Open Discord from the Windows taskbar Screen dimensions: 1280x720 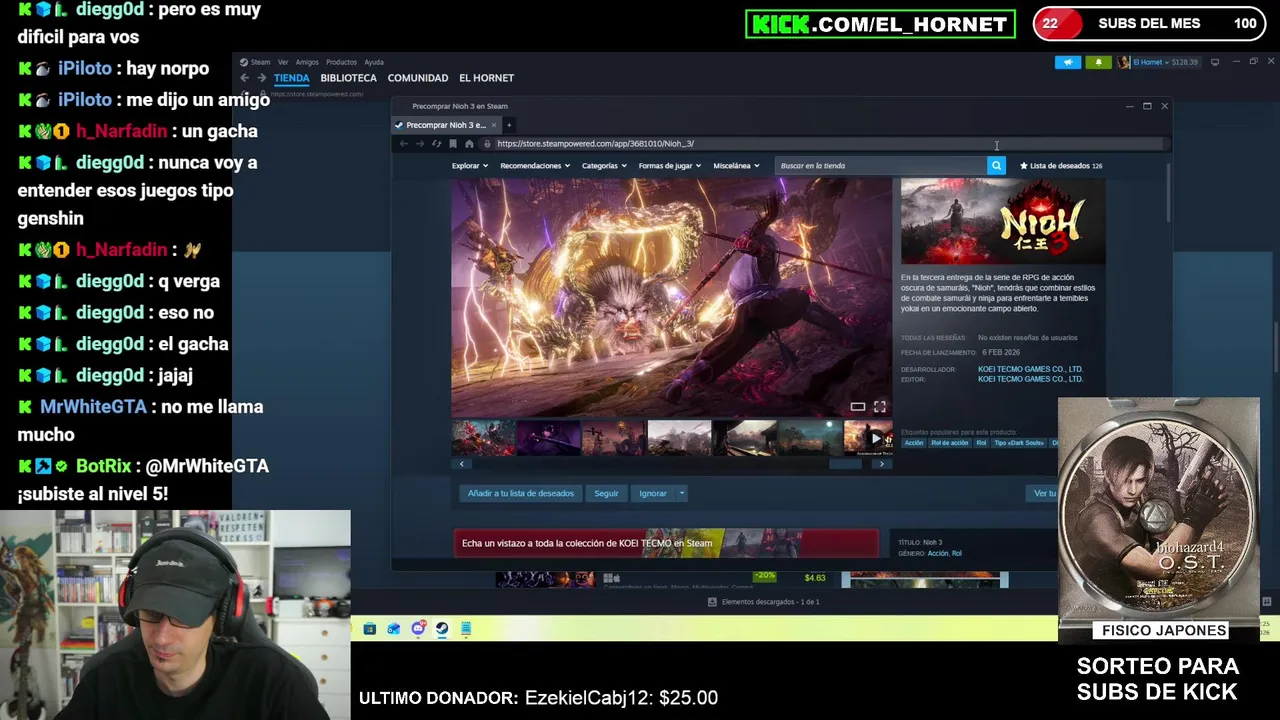418,629
